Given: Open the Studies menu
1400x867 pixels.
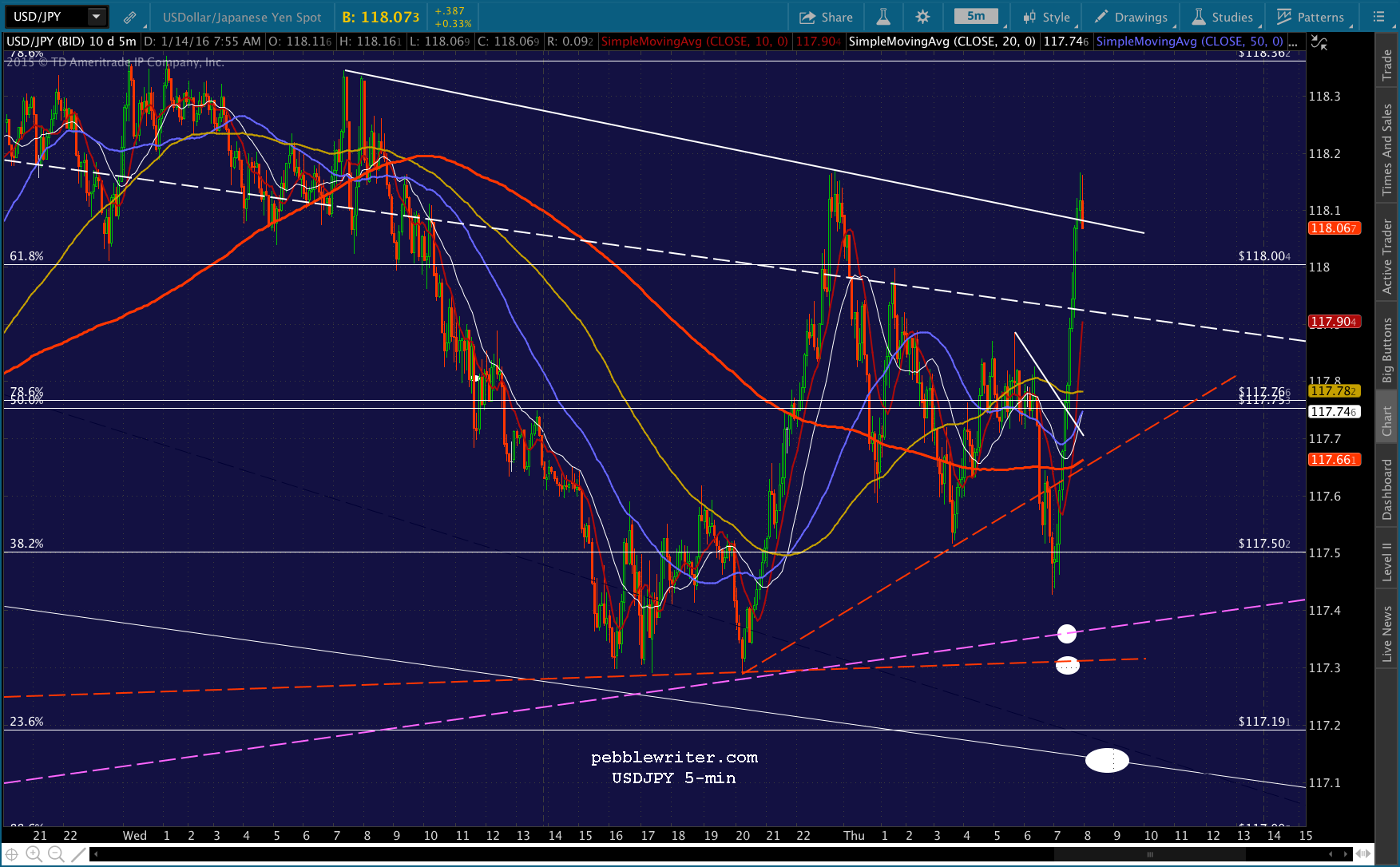Looking at the screenshot, I should (x=1223, y=17).
